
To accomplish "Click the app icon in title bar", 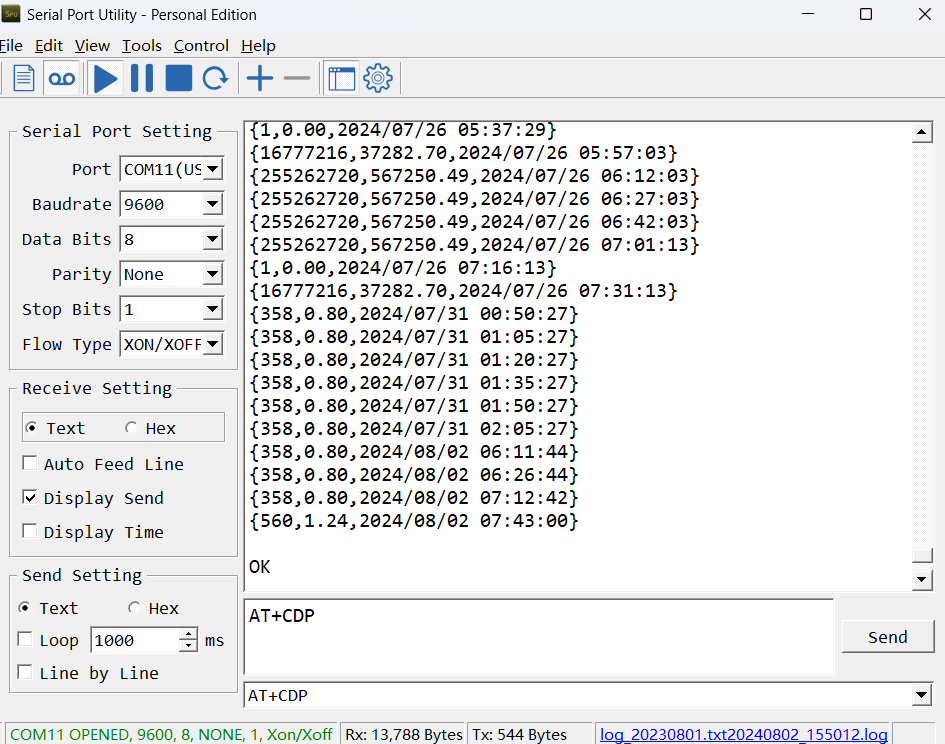I will click(x=11, y=14).
